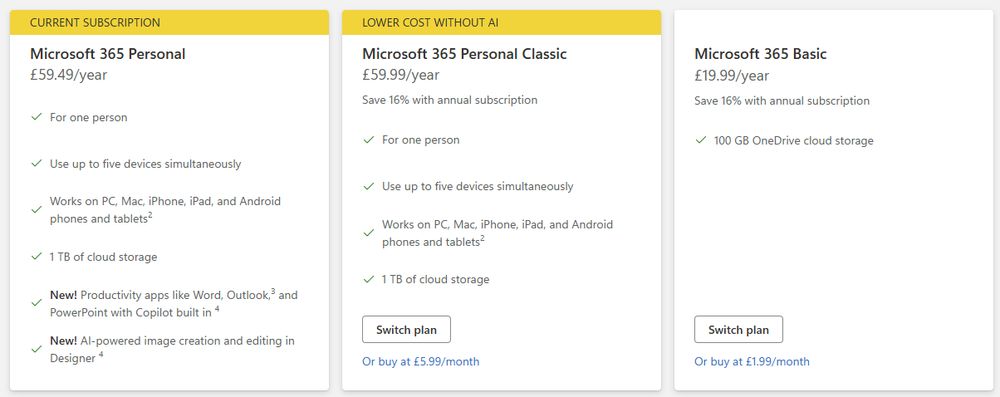
Task: Select the Lower cost without AI banner
Action: 502,22
